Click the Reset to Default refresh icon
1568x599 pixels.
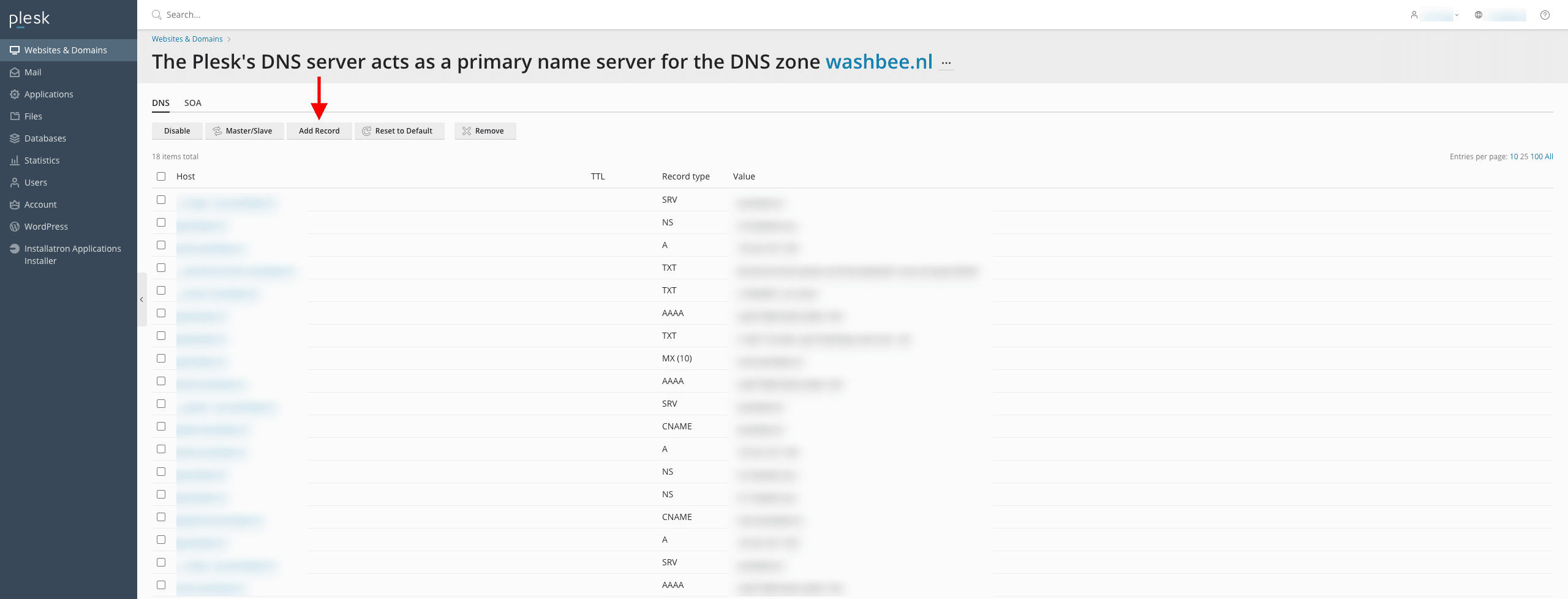point(366,131)
